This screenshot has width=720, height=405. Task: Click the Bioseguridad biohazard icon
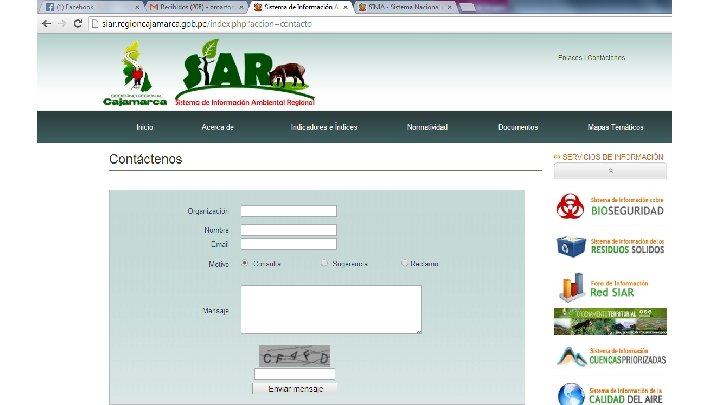pyautogui.click(x=570, y=206)
